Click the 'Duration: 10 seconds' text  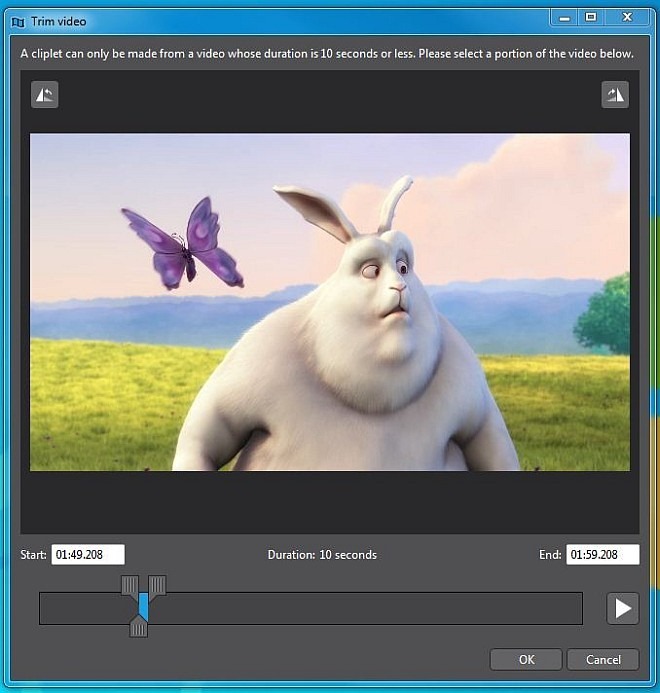tap(322, 555)
